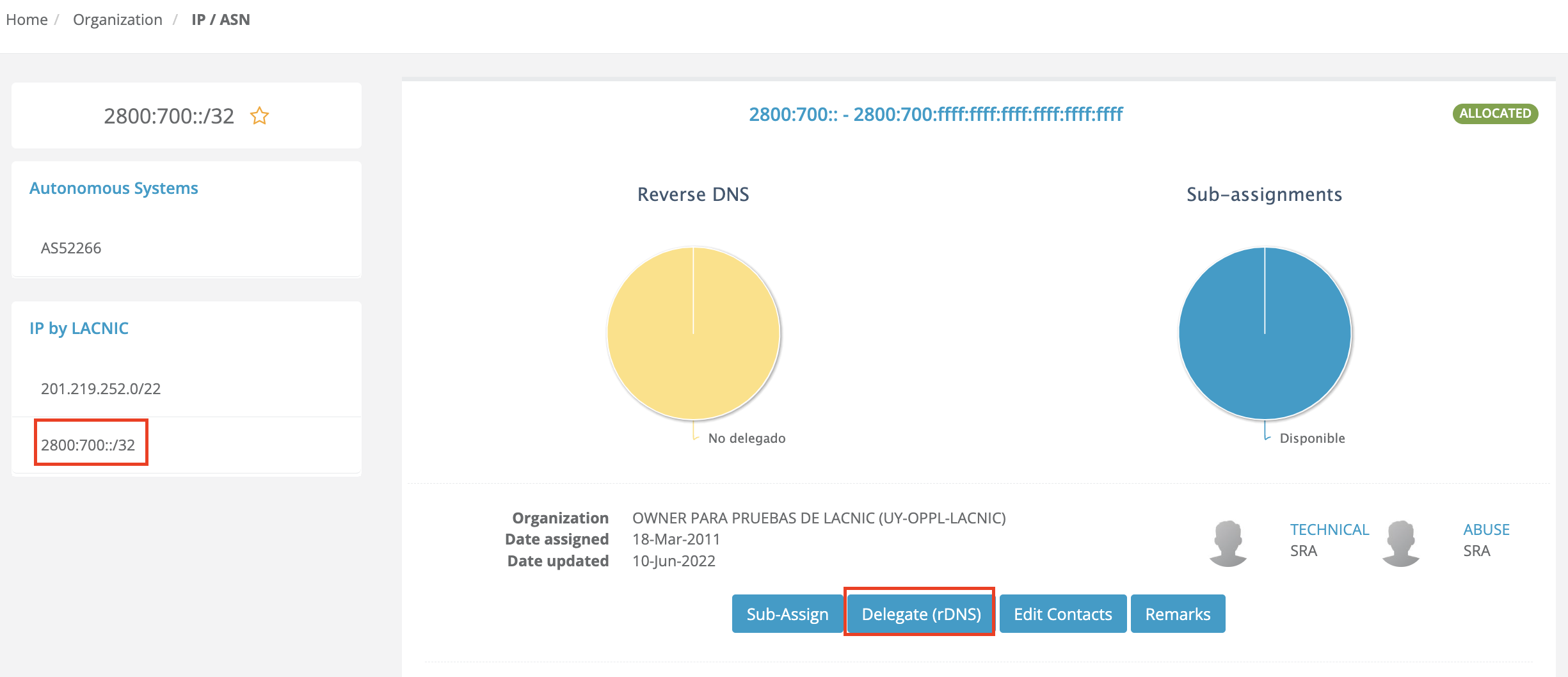Click the IP / ASN breadcrumb item
The width and height of the screenshot is (1568, 677).
point(221,20)
